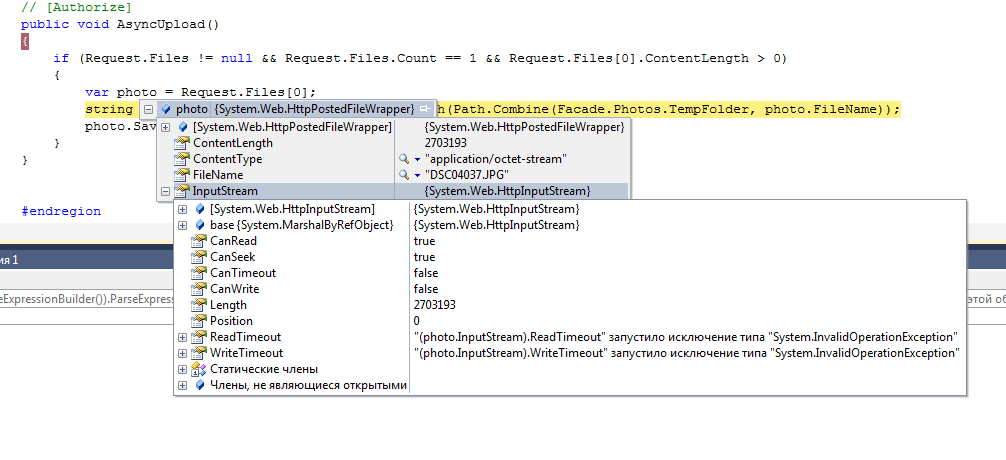
Task: Click the string keyword on highlighted line
Action: (108, 109)
